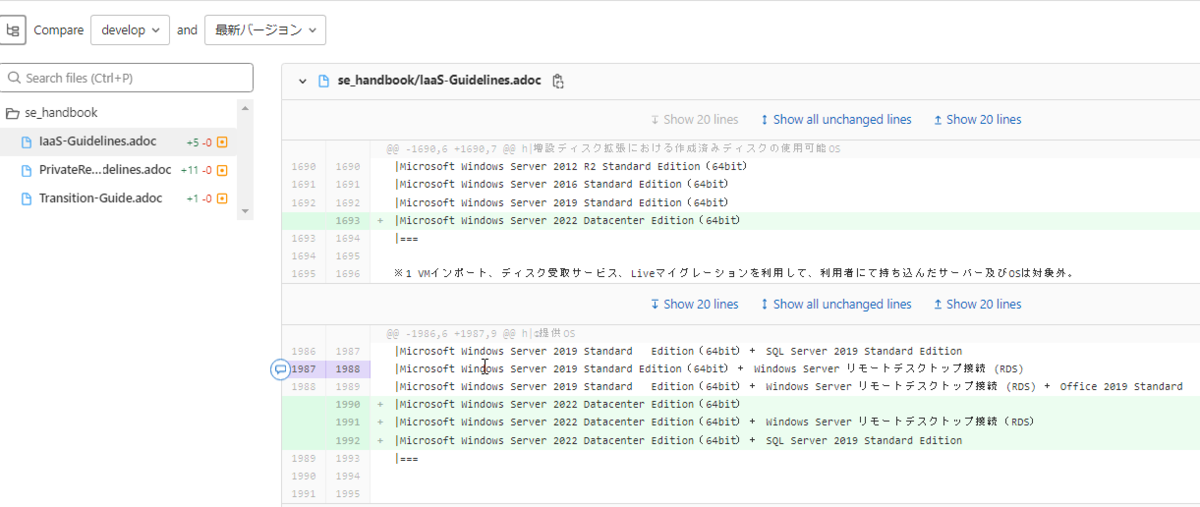The height and width of the screenshot is (507, 1200).
Task: Click the se_handbook folder icon
Action: (13, 113)
